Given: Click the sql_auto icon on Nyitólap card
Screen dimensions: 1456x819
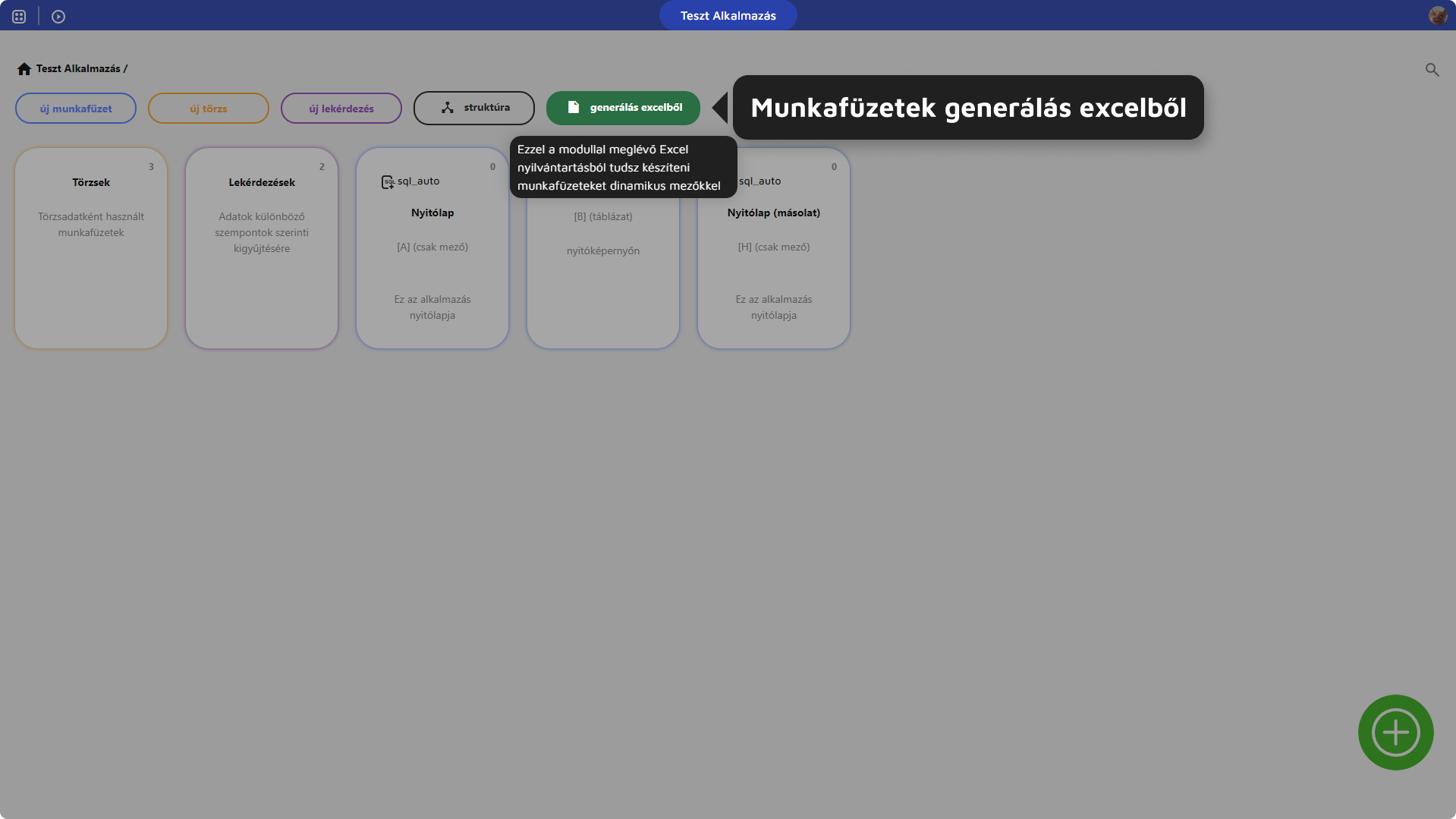Looking at the screenshot, I should (x=388, y=182).
